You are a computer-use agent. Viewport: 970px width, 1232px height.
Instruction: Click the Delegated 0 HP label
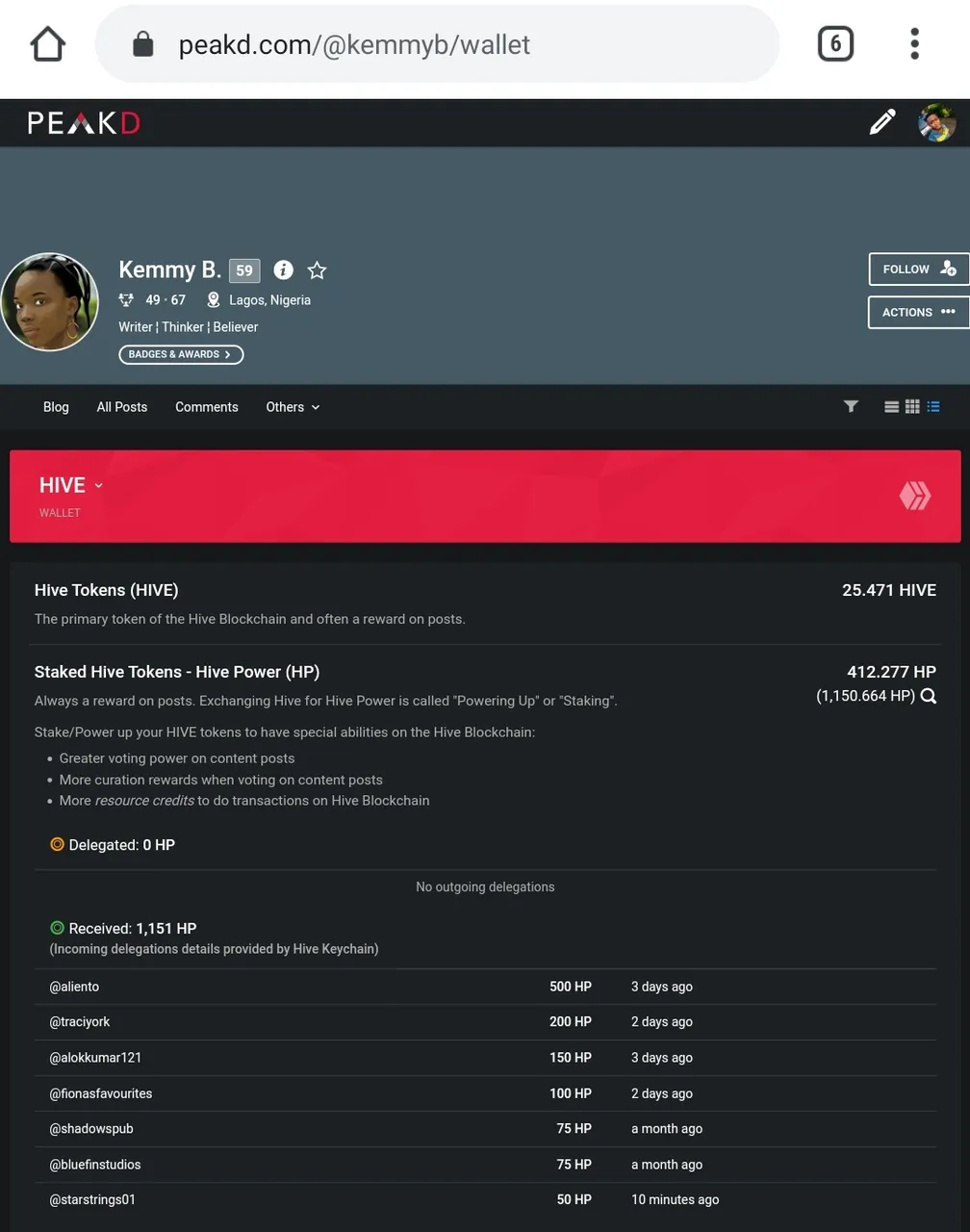(x=122, y=845)
